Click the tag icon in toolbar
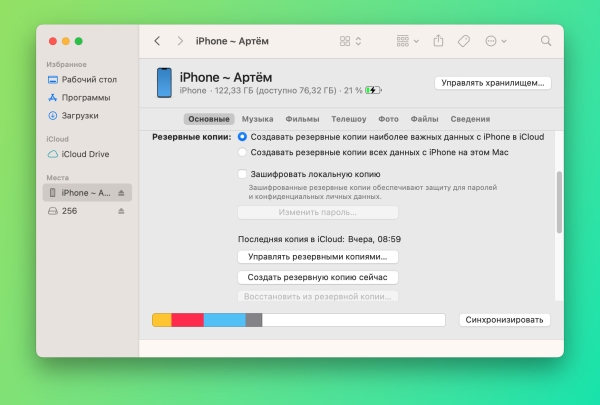Screen dimensions: 600x405 pos(464,41)
